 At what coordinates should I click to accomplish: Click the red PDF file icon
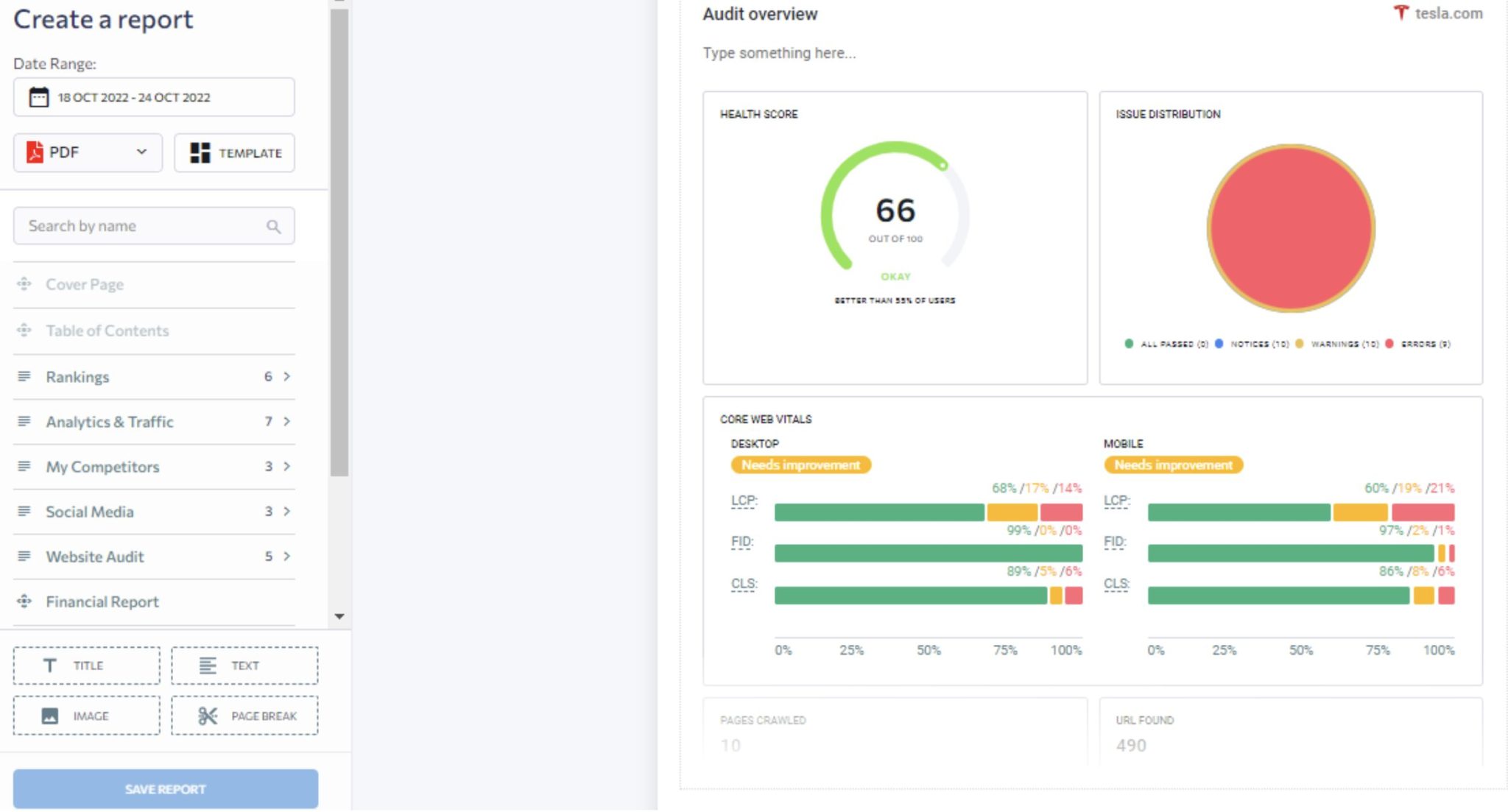(x=35, y=152)
